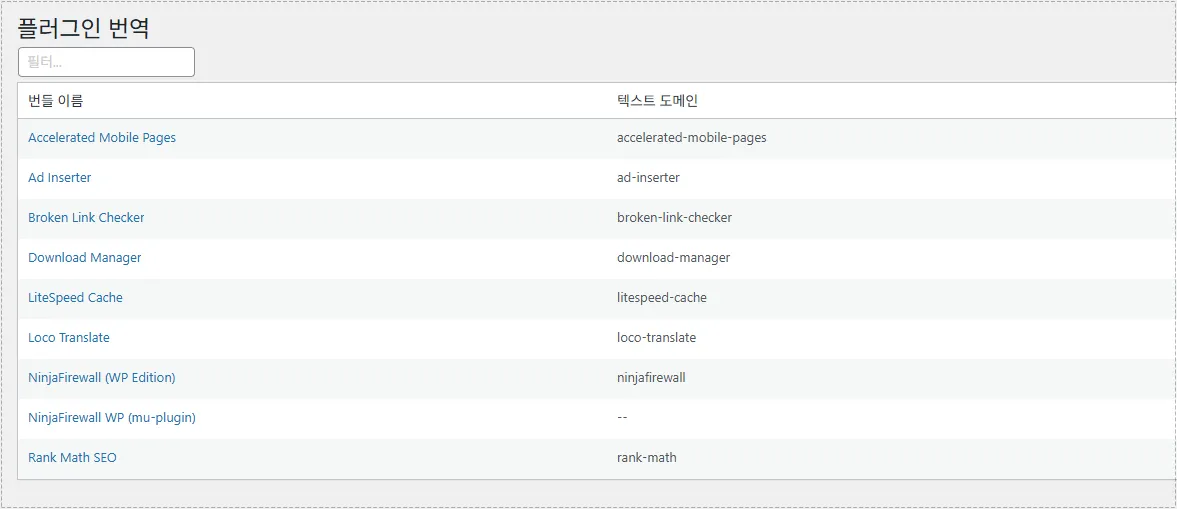
Task: Open the Ad Inserter plugin link
Action: tap(60, 178)
